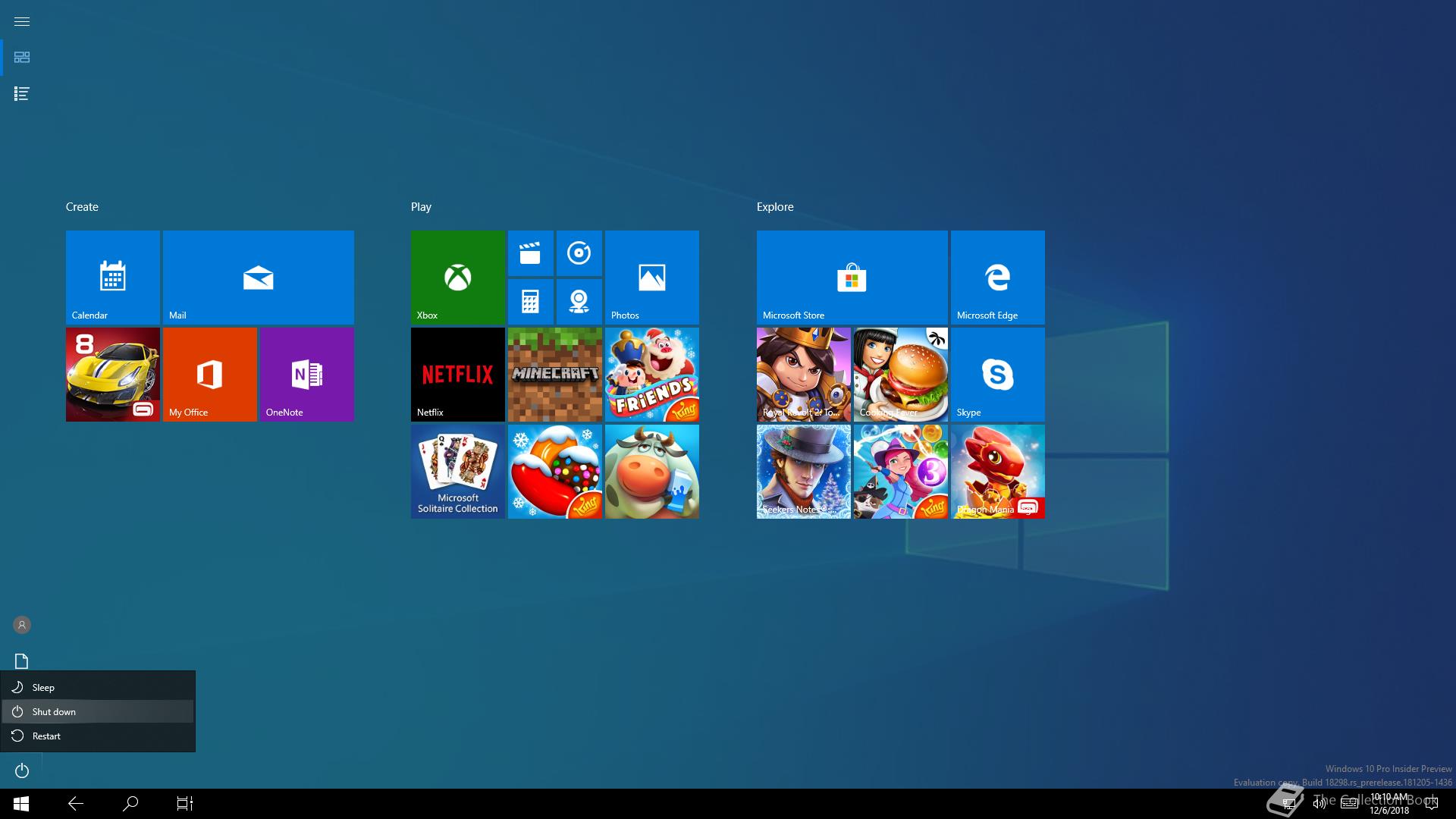Viewport: 1456px width, 819px height.
Task: Open the Bubble Witch 3 tile
Action: click(900, 472)
